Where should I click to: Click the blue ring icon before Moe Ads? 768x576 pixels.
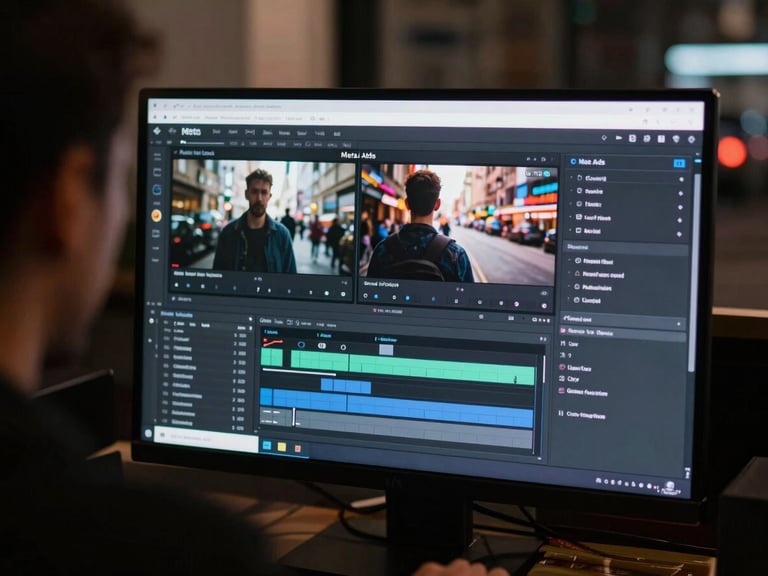pos(573,161)
